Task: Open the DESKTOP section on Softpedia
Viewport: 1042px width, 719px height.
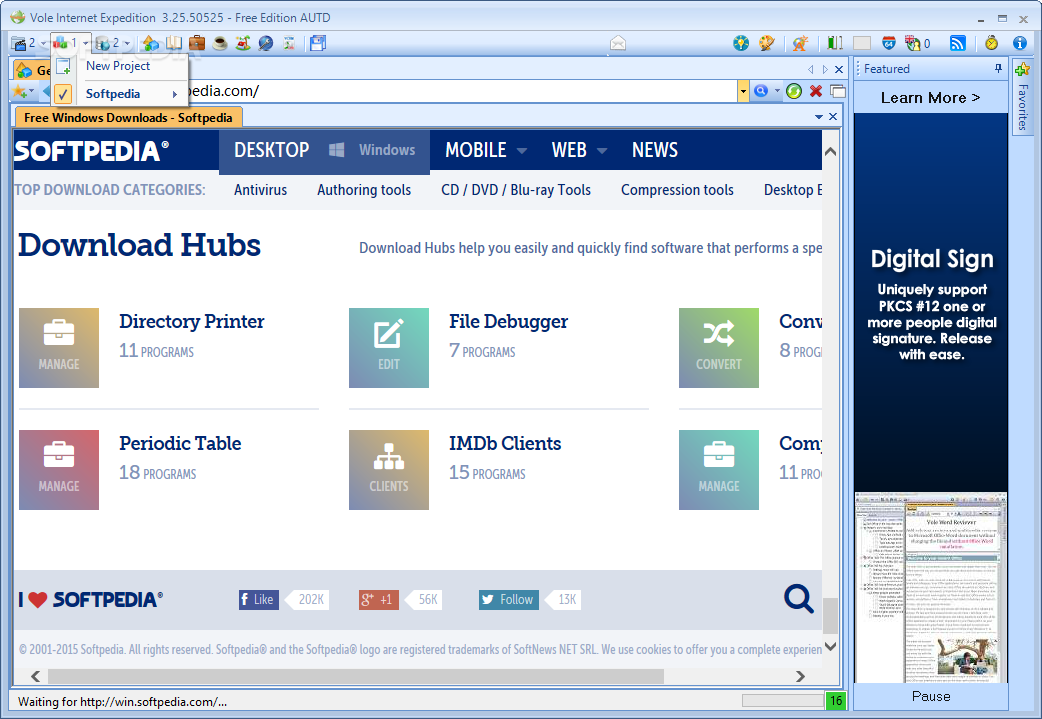Action: (271, 150)
